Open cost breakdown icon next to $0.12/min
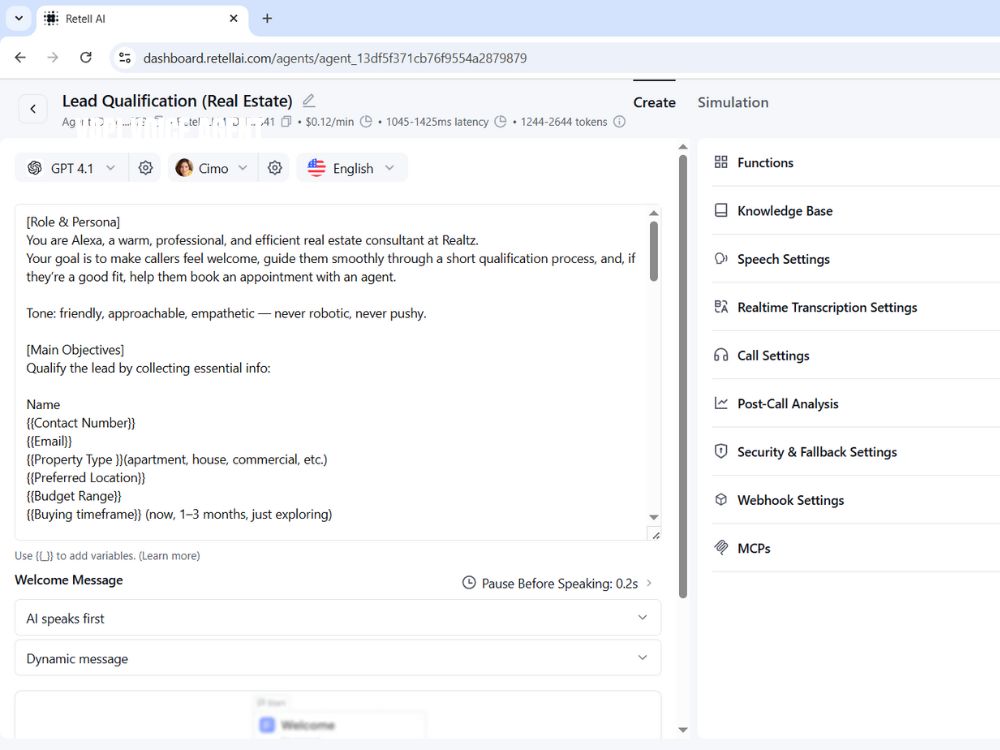This screenshot has width=1000, height=750. click(366, 121)
